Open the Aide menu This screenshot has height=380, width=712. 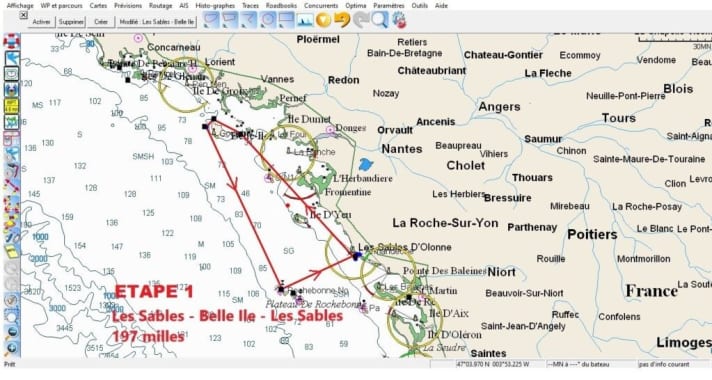[x=441, y=5]
